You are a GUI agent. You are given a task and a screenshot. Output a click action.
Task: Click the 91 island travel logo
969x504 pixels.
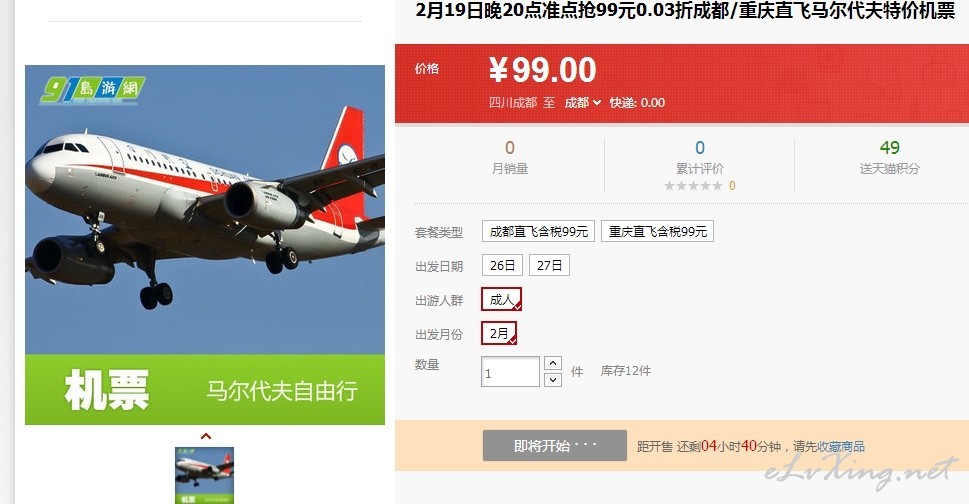pyautogui.click(x=93, y=90)
